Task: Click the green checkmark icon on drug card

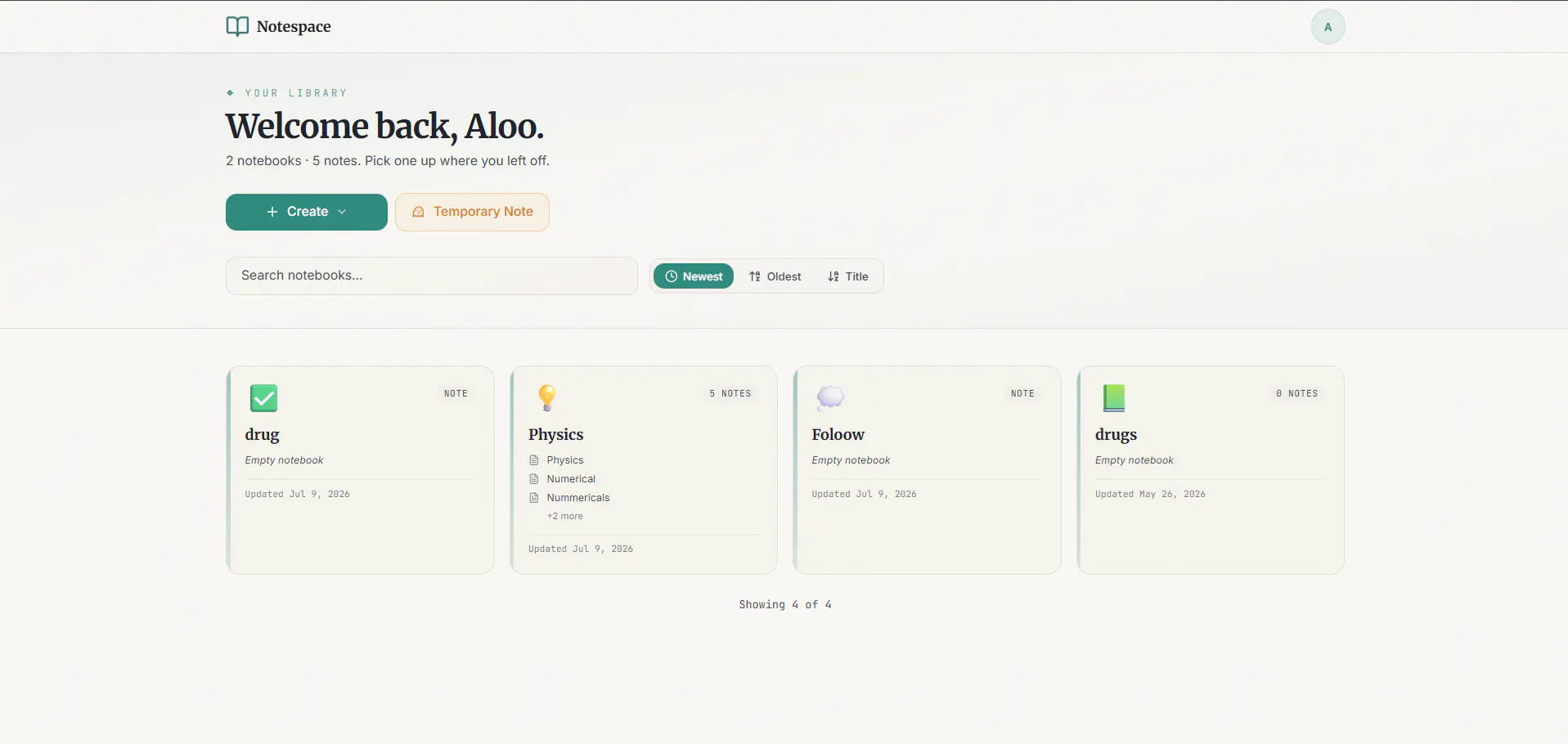Action: tap(263, 398)
